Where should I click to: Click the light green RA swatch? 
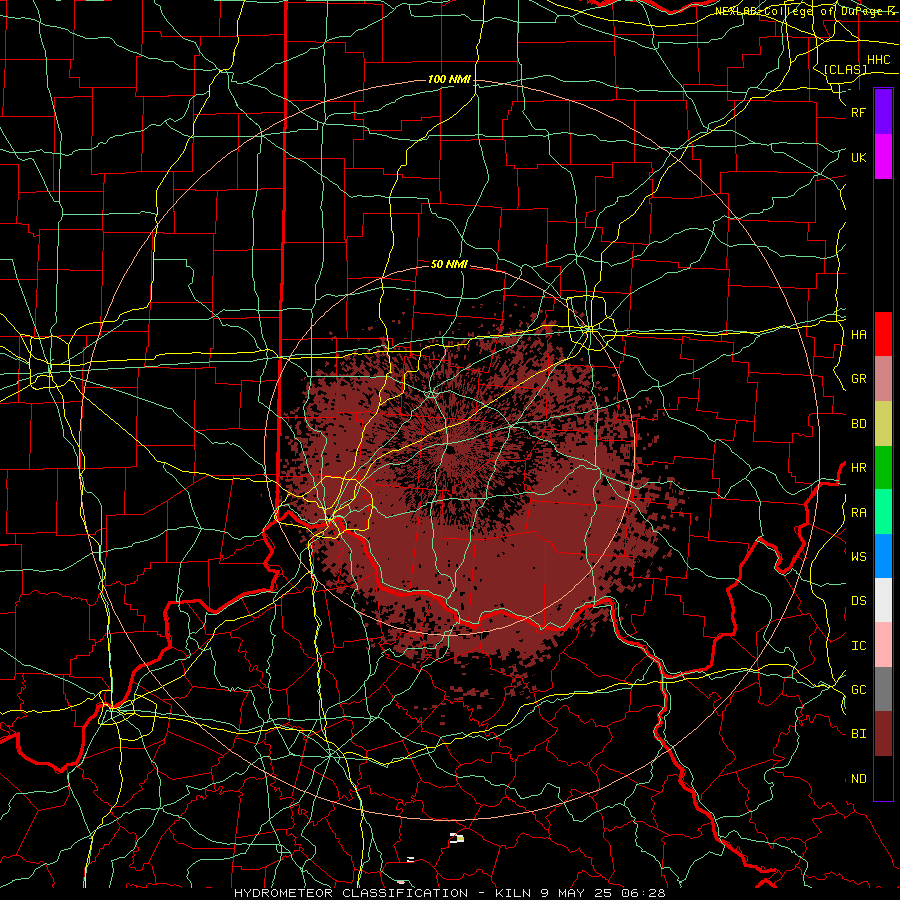(883, 512)
